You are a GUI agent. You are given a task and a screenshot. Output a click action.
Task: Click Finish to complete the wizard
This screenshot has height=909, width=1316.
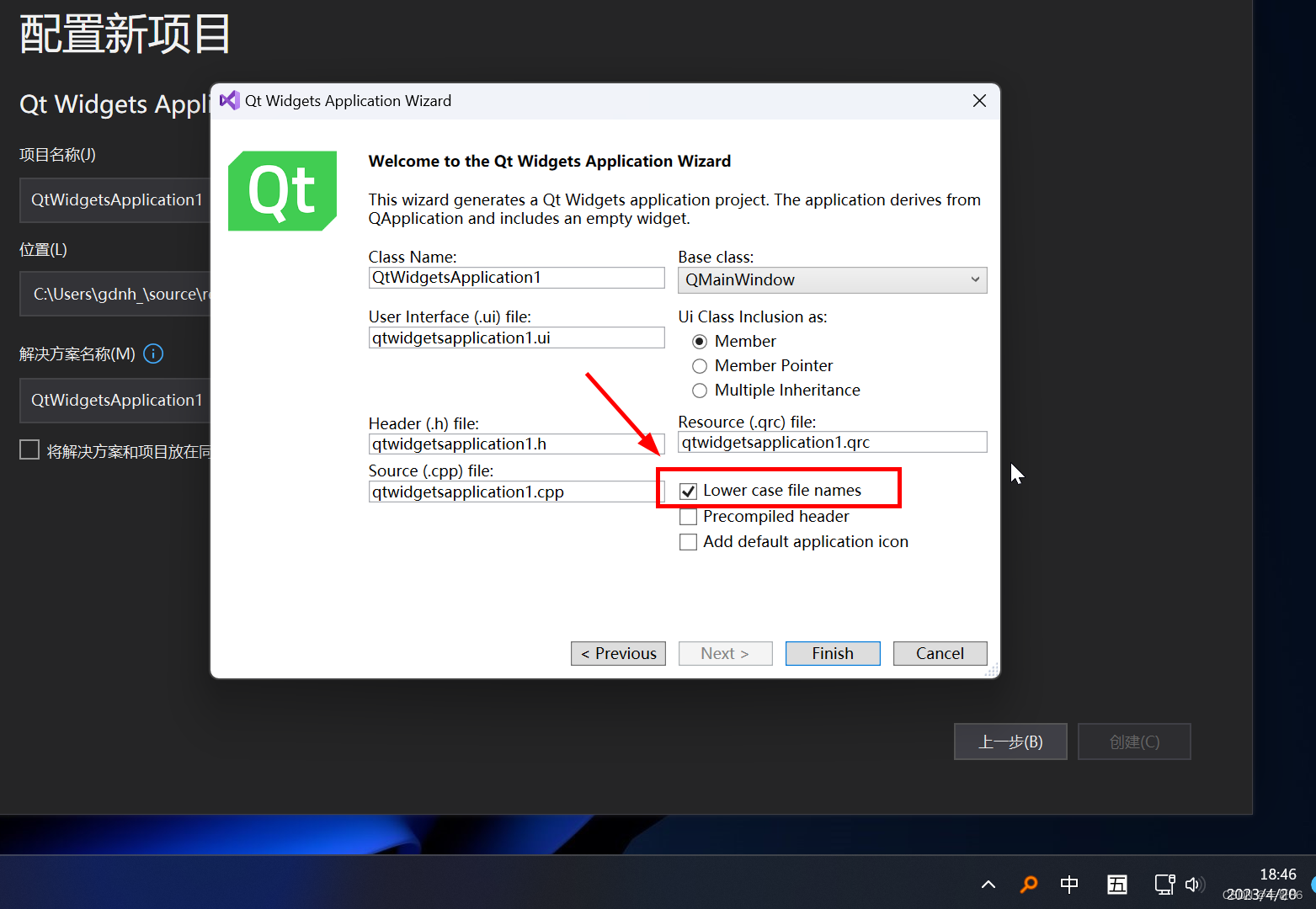(833, 654)
